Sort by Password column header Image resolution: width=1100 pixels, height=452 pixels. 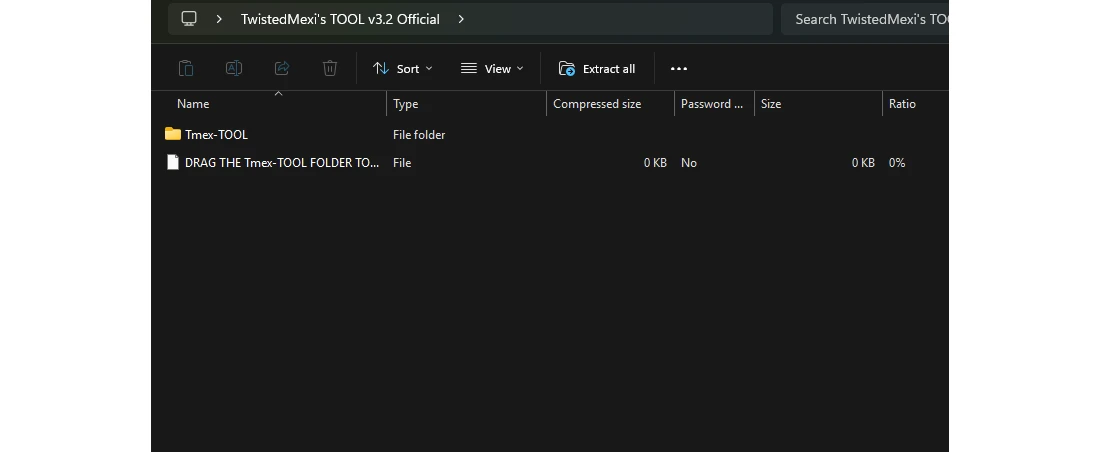712,104
